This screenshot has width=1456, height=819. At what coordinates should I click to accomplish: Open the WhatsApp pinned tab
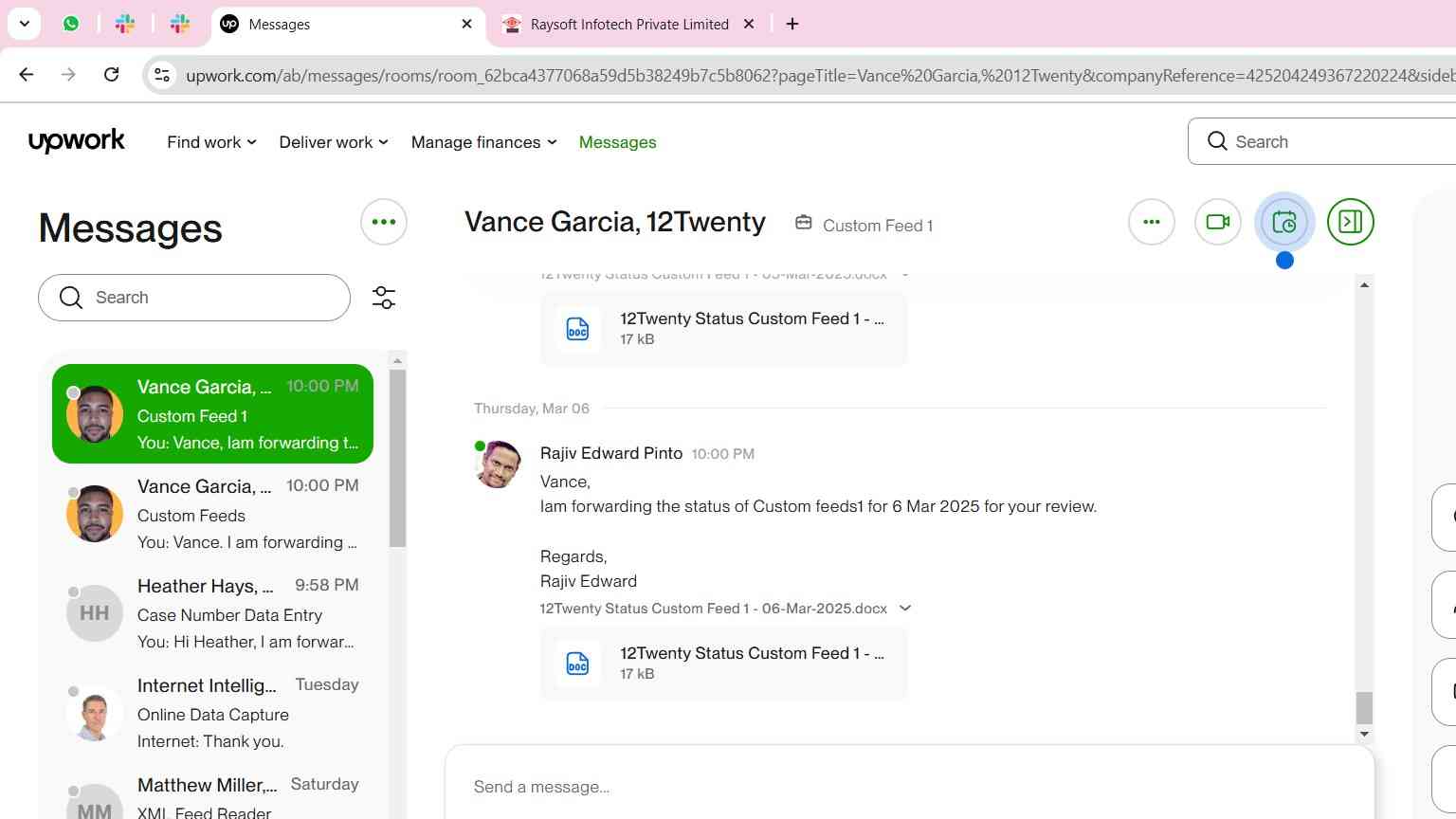click(71, 24)
